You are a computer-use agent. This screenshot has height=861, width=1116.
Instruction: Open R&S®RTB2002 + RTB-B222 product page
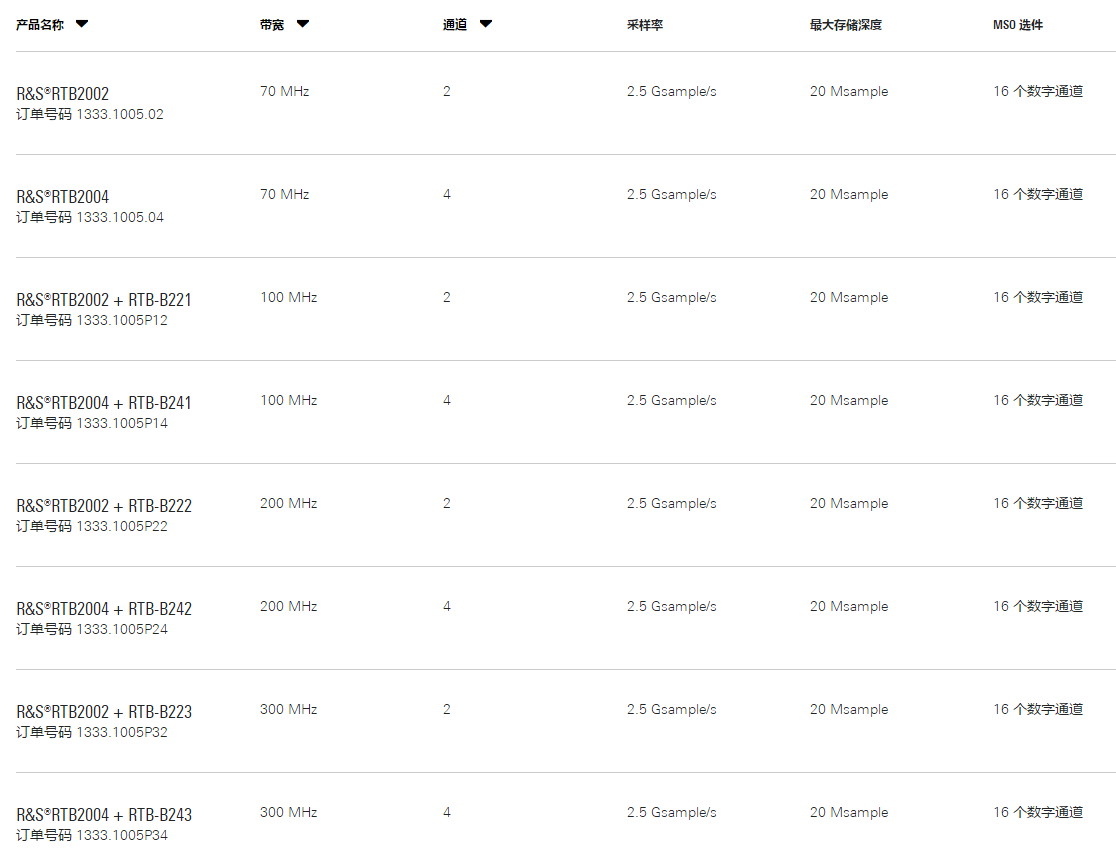pyautogui.click(x=104, y=506)
